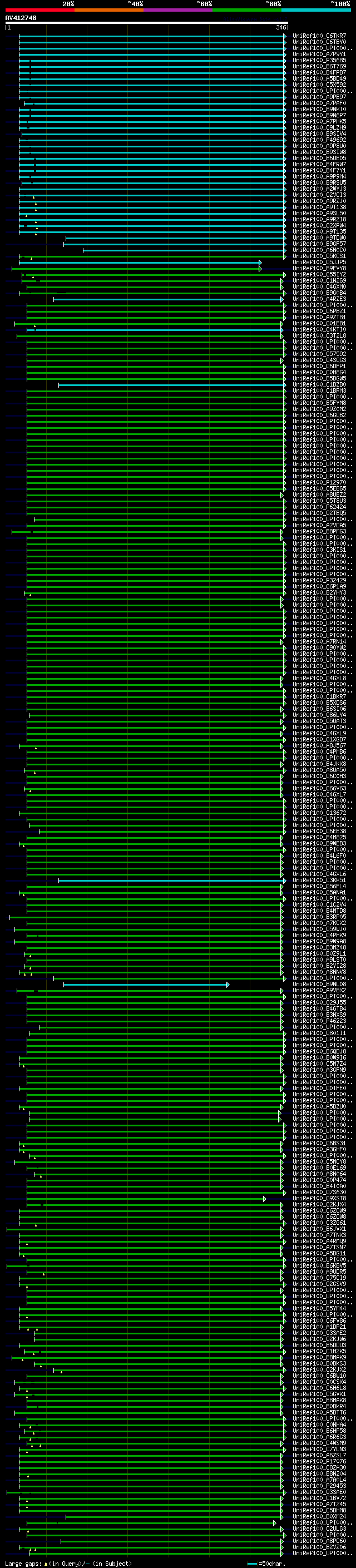The width and height of the screenshot is (356, 1568).
Task: Click label UniRef100_B9N6P7
Action: pos(319,115)
